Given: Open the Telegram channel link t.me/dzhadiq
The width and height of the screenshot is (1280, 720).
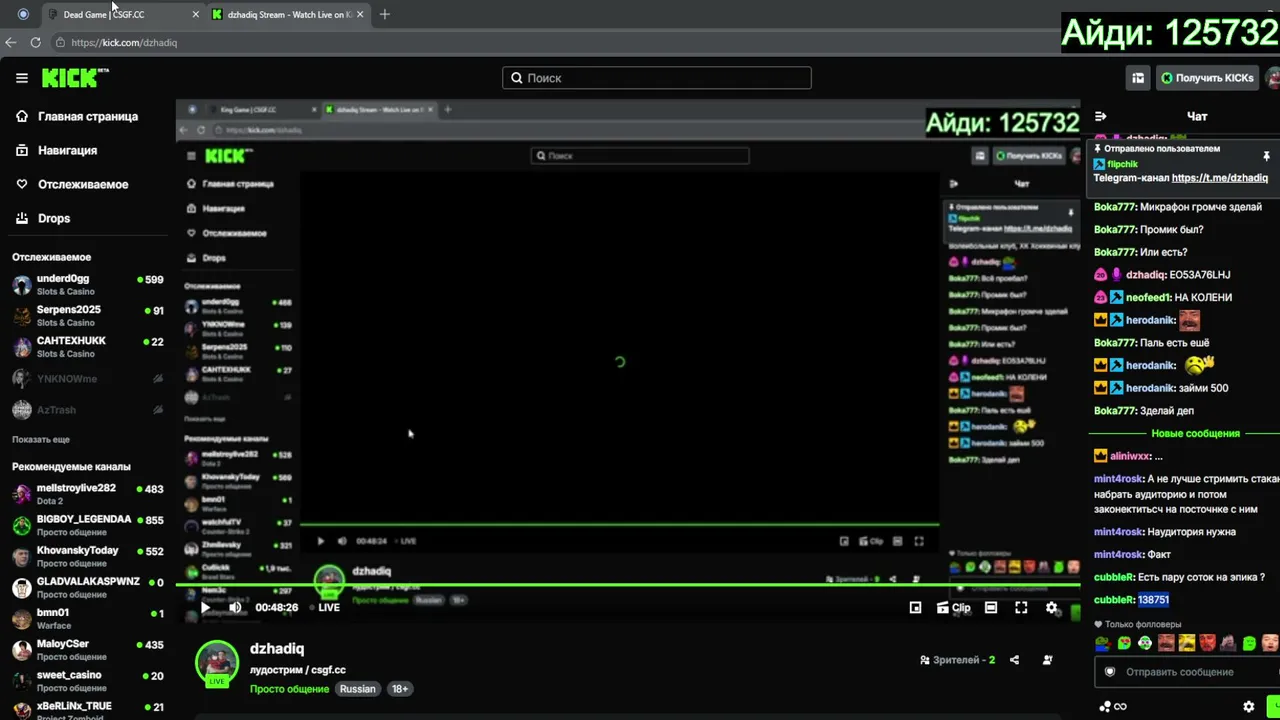Looking at the screenshot, I should (1219, 178).
